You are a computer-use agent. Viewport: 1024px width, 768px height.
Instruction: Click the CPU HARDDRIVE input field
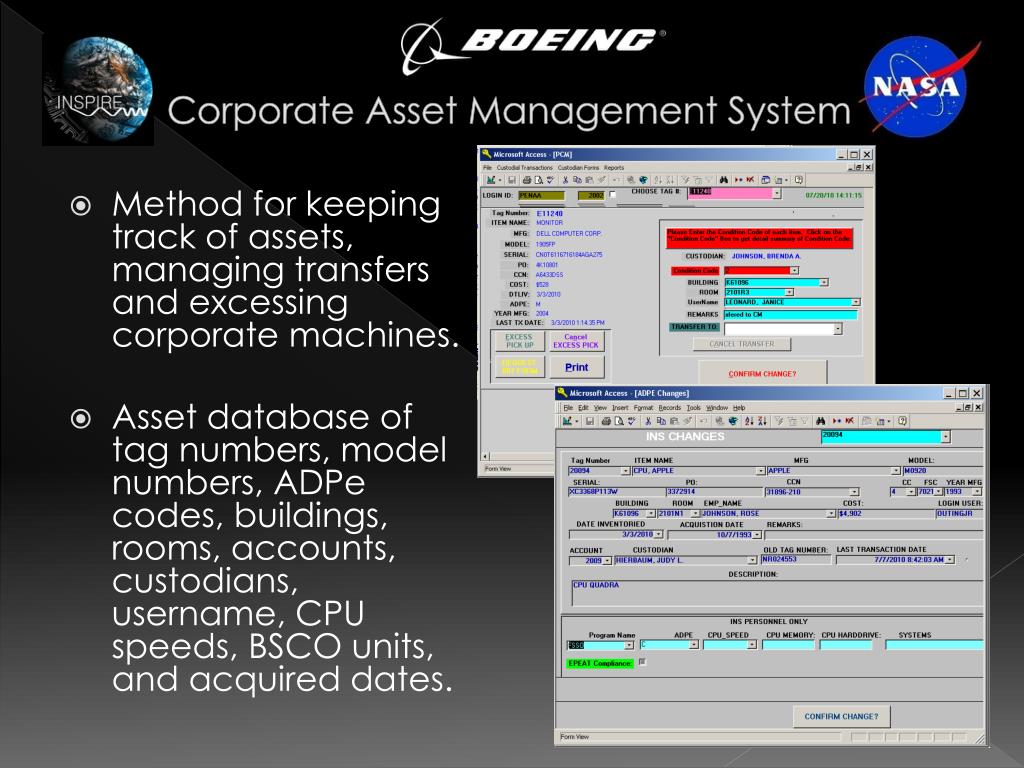tap(846, 645)
